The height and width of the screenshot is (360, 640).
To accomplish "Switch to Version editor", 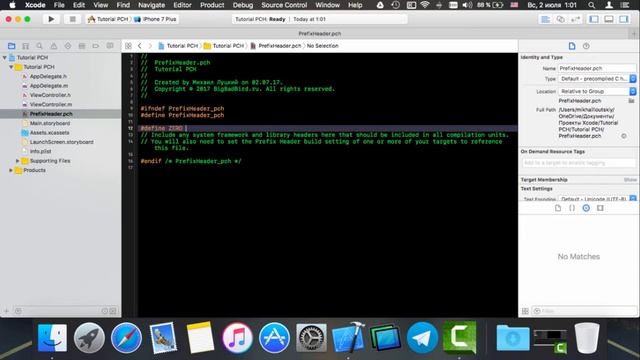I will 576,19.
